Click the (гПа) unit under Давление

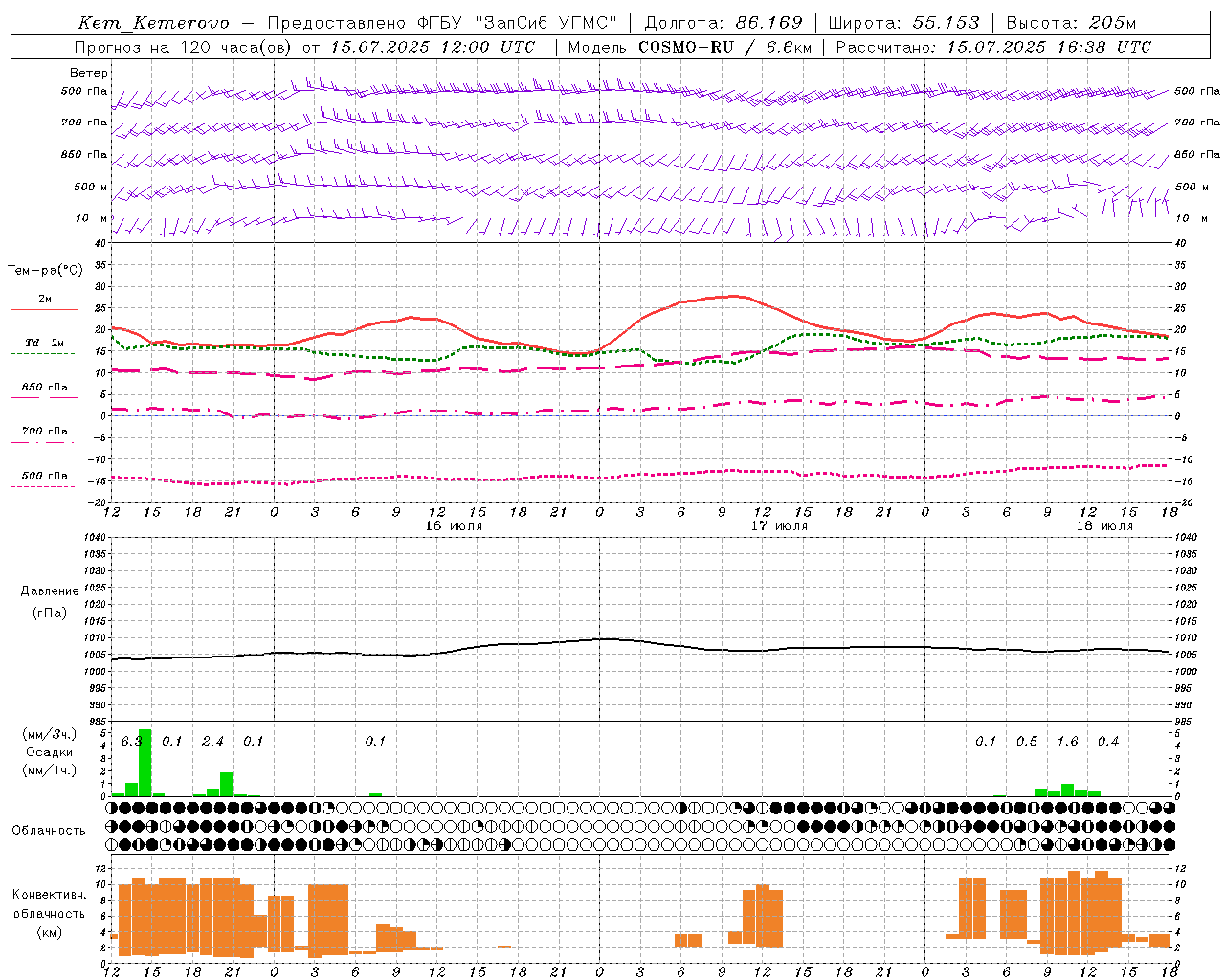point(50,612)
